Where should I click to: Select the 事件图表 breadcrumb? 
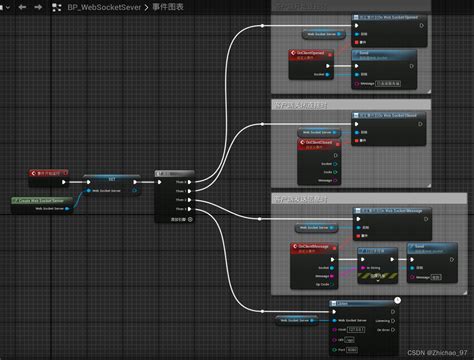coord(168,7)
